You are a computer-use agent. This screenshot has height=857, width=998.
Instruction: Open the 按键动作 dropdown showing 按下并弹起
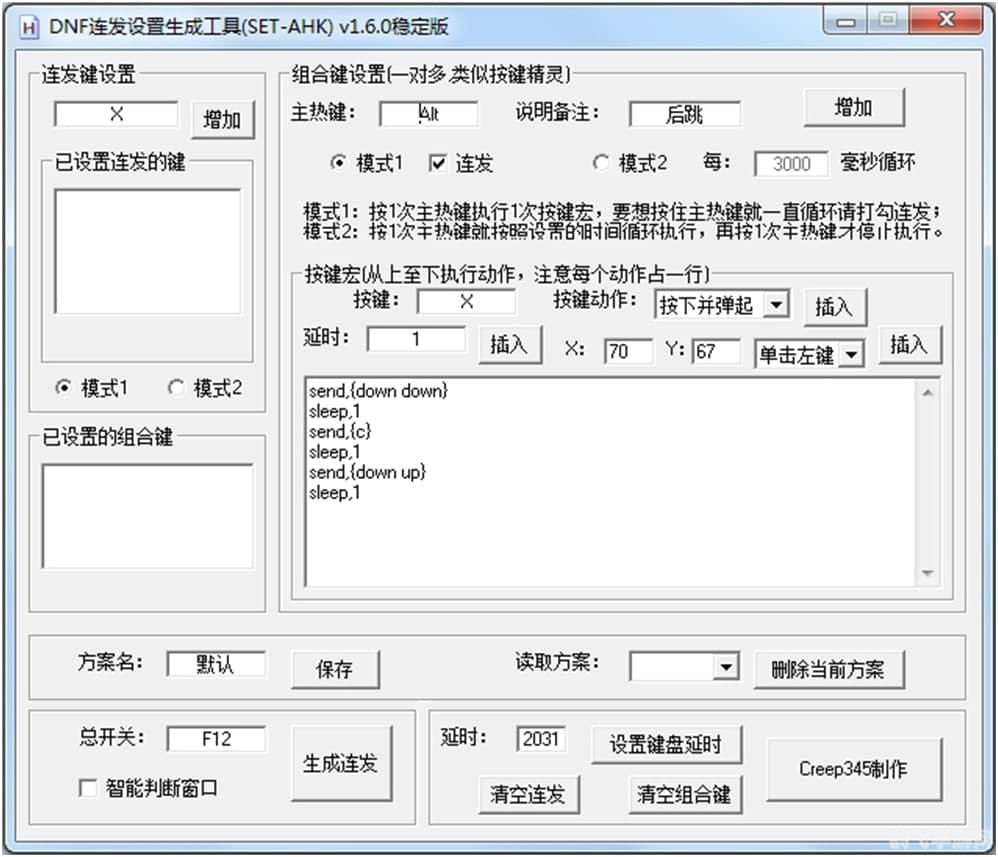click(x=723, y=304)
